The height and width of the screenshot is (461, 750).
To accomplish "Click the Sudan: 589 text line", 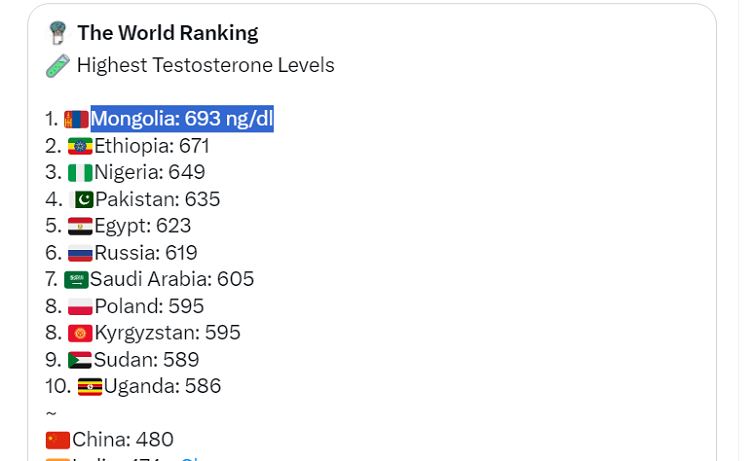I will 147,360.
